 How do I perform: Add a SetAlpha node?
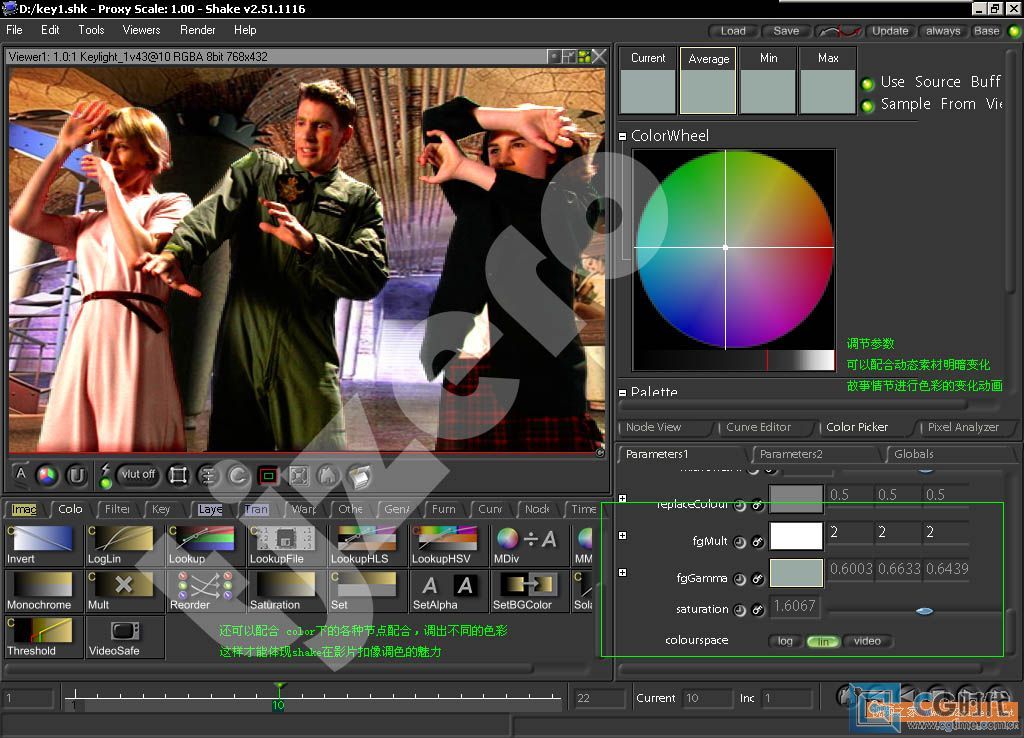(448, 591)
